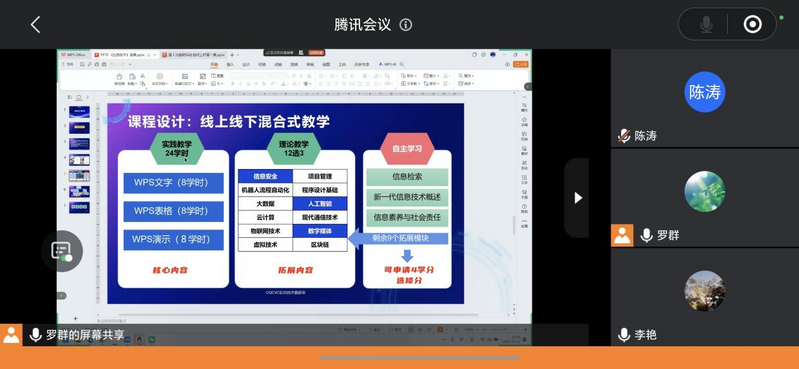The image size is (799, 369).
Task: Switch to the WPS Office home tab
Action: click(x=74, y=55)
